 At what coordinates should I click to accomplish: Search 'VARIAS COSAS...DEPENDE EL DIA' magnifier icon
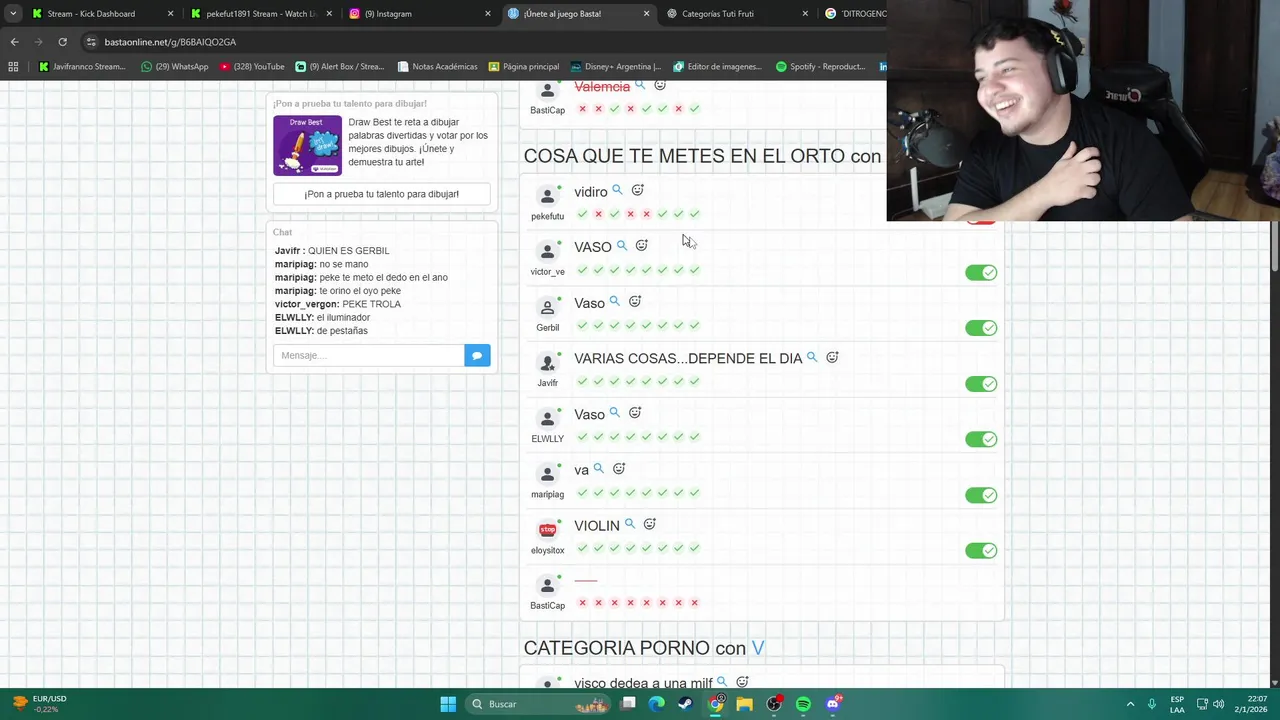click(x=811, y=357)
